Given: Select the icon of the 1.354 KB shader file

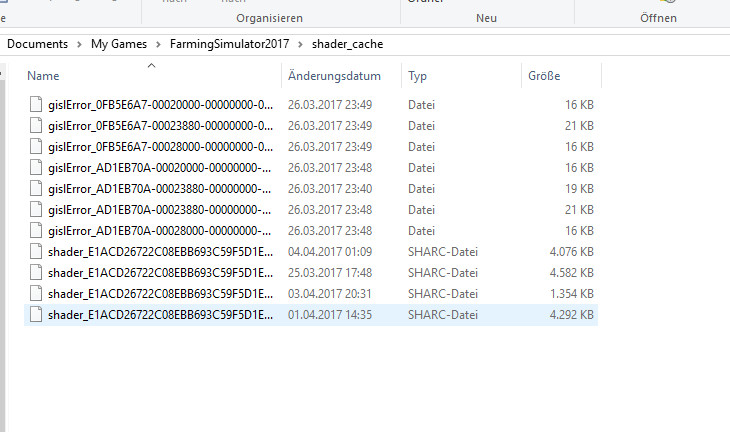Looking at the screenshot, I should [x=37, y=293].
